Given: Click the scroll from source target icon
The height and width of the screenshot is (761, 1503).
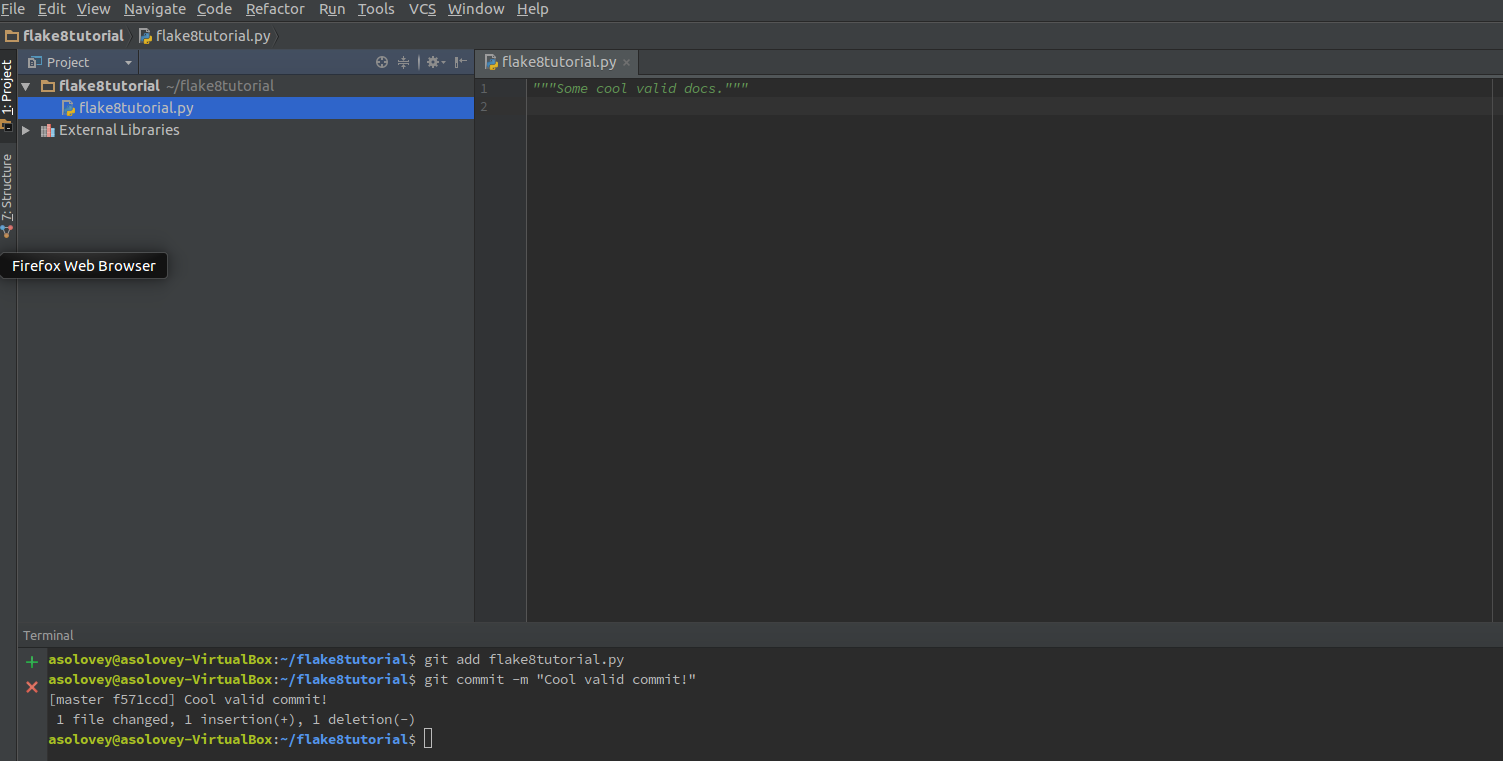Looking at the screenshot, I should point(382,62).
